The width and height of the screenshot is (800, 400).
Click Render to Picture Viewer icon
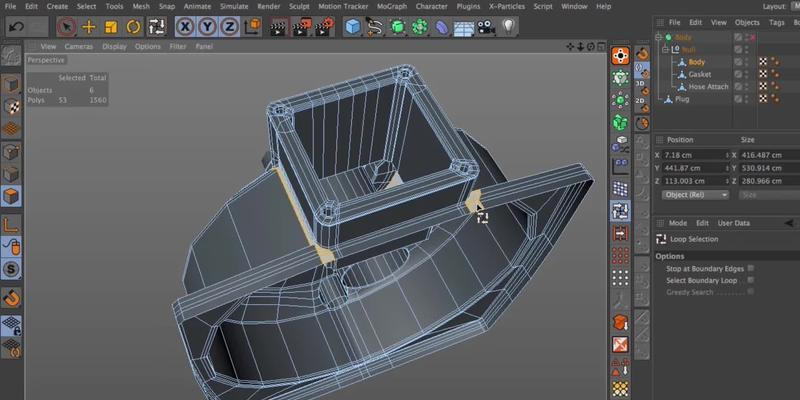pyautogui.click(x=302, y=27)
